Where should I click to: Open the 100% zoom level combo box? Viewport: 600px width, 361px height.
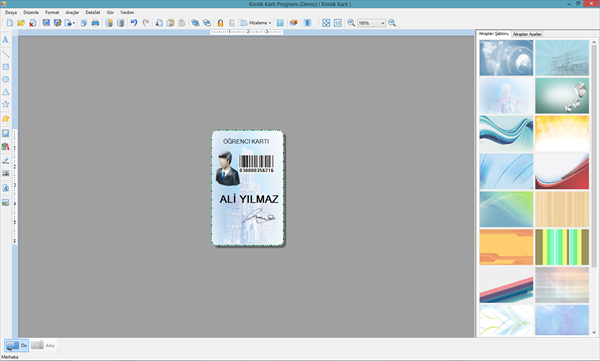pyautogui.click(x=371, y=23)
